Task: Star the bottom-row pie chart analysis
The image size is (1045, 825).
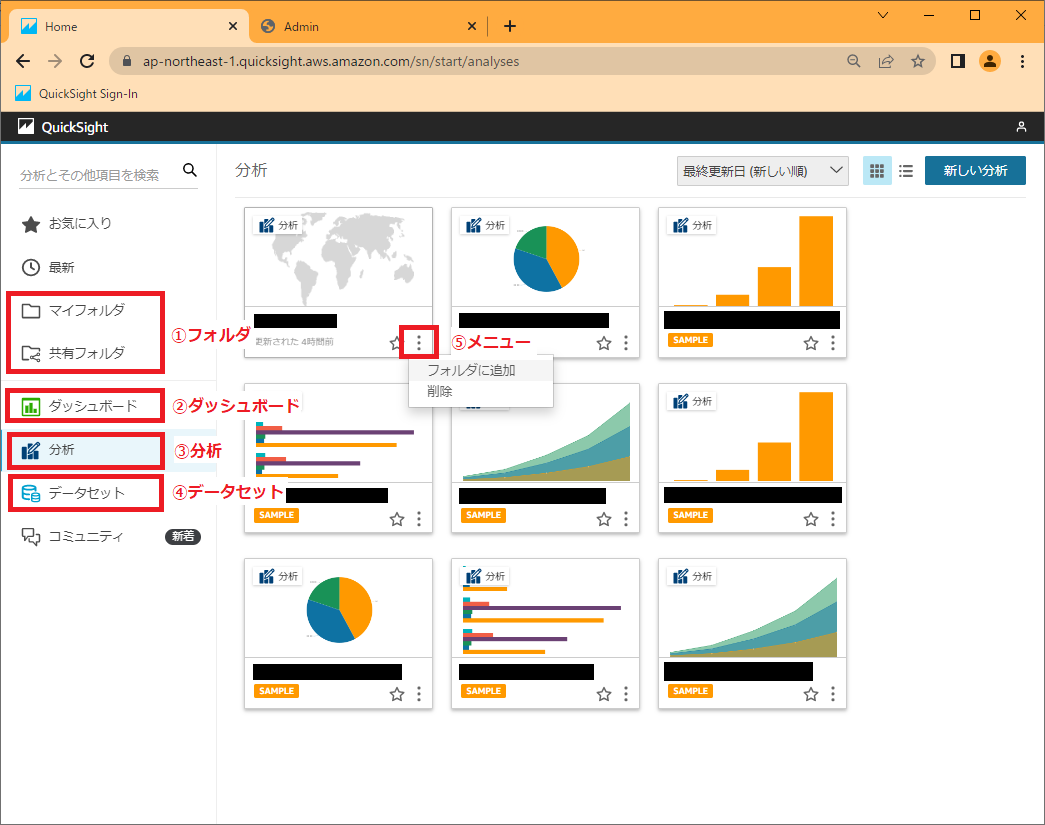Action: [x=397, y=694]
